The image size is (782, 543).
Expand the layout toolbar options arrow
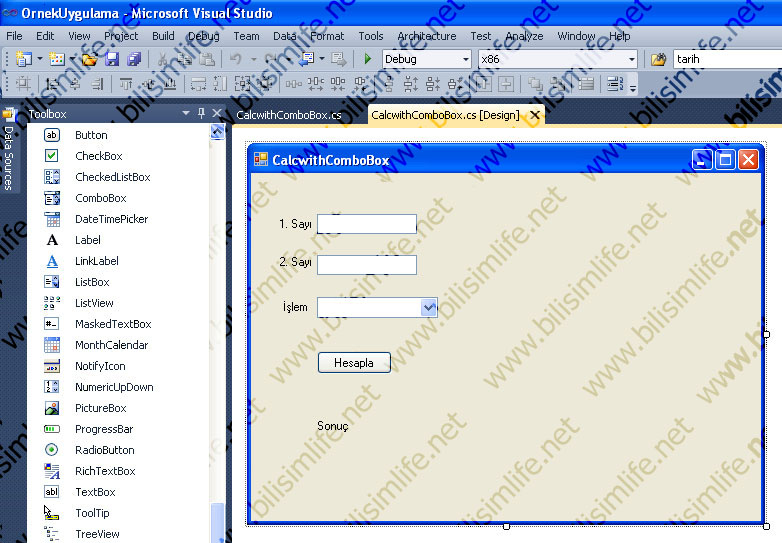[x=632, y=88]
